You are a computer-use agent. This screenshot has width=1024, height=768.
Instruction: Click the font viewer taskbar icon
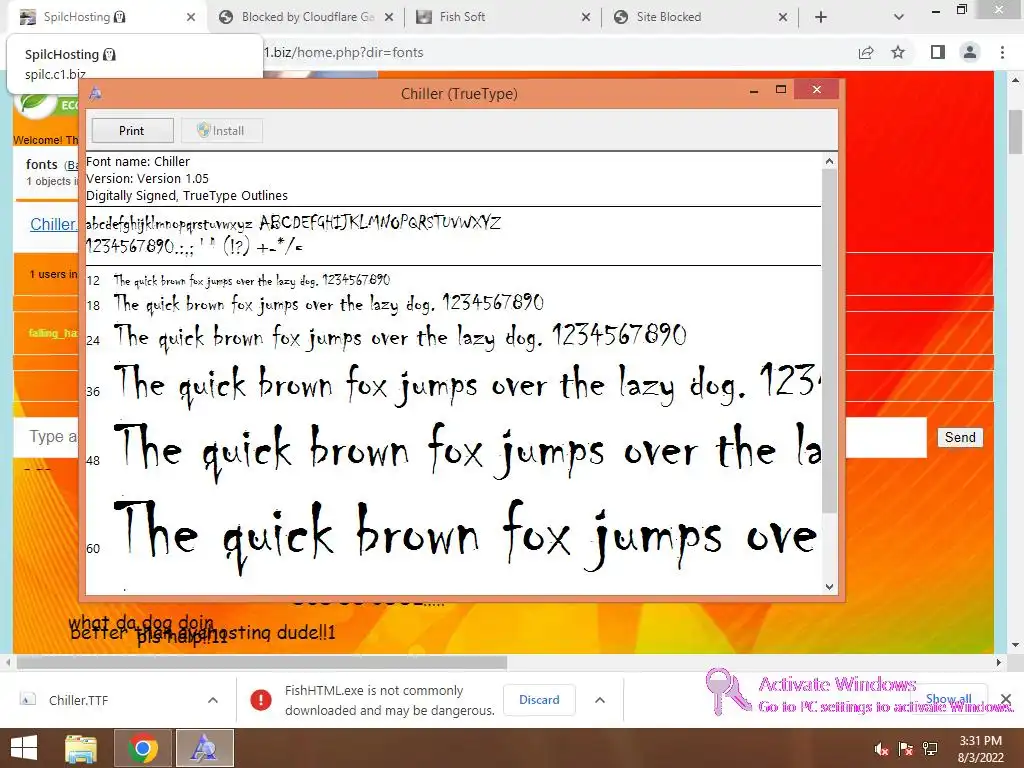pyautogui.click(x=204, y=748)
